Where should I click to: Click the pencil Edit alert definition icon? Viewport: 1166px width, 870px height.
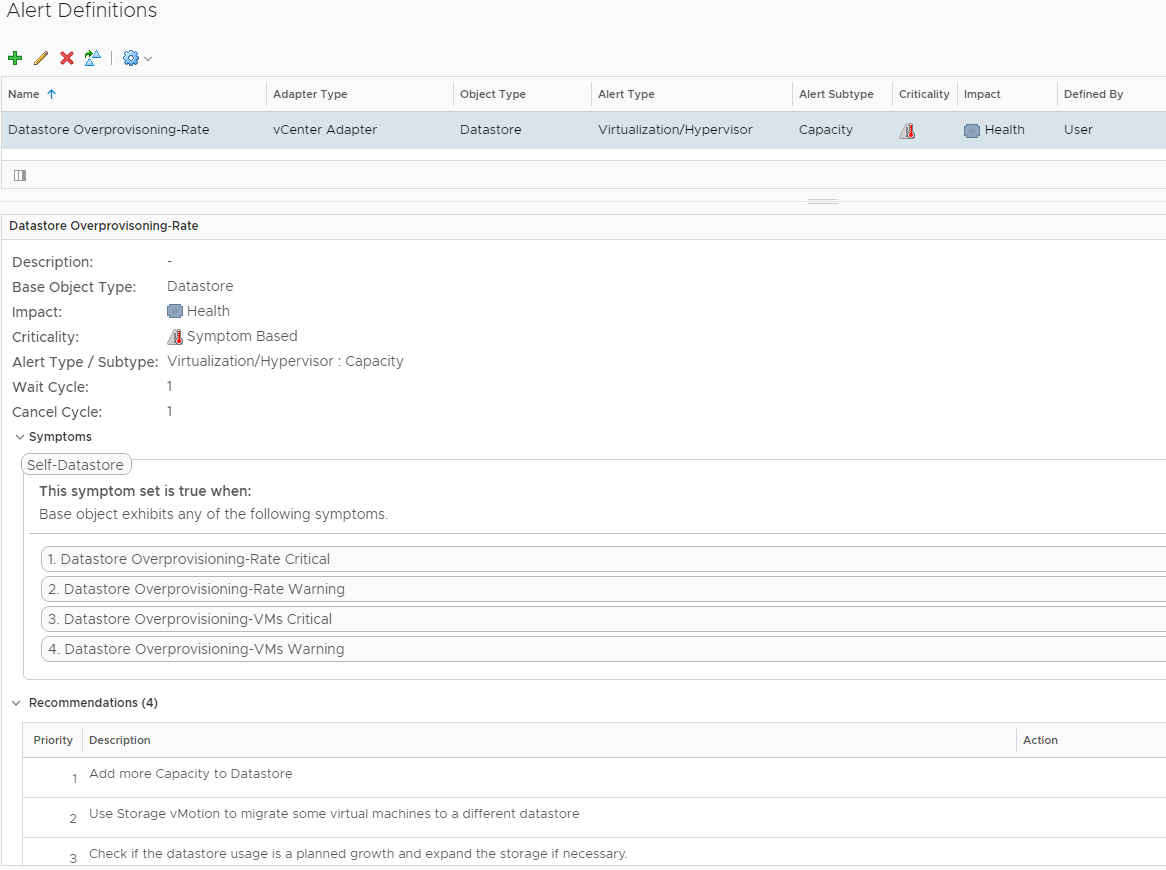(x=41, y=58)
